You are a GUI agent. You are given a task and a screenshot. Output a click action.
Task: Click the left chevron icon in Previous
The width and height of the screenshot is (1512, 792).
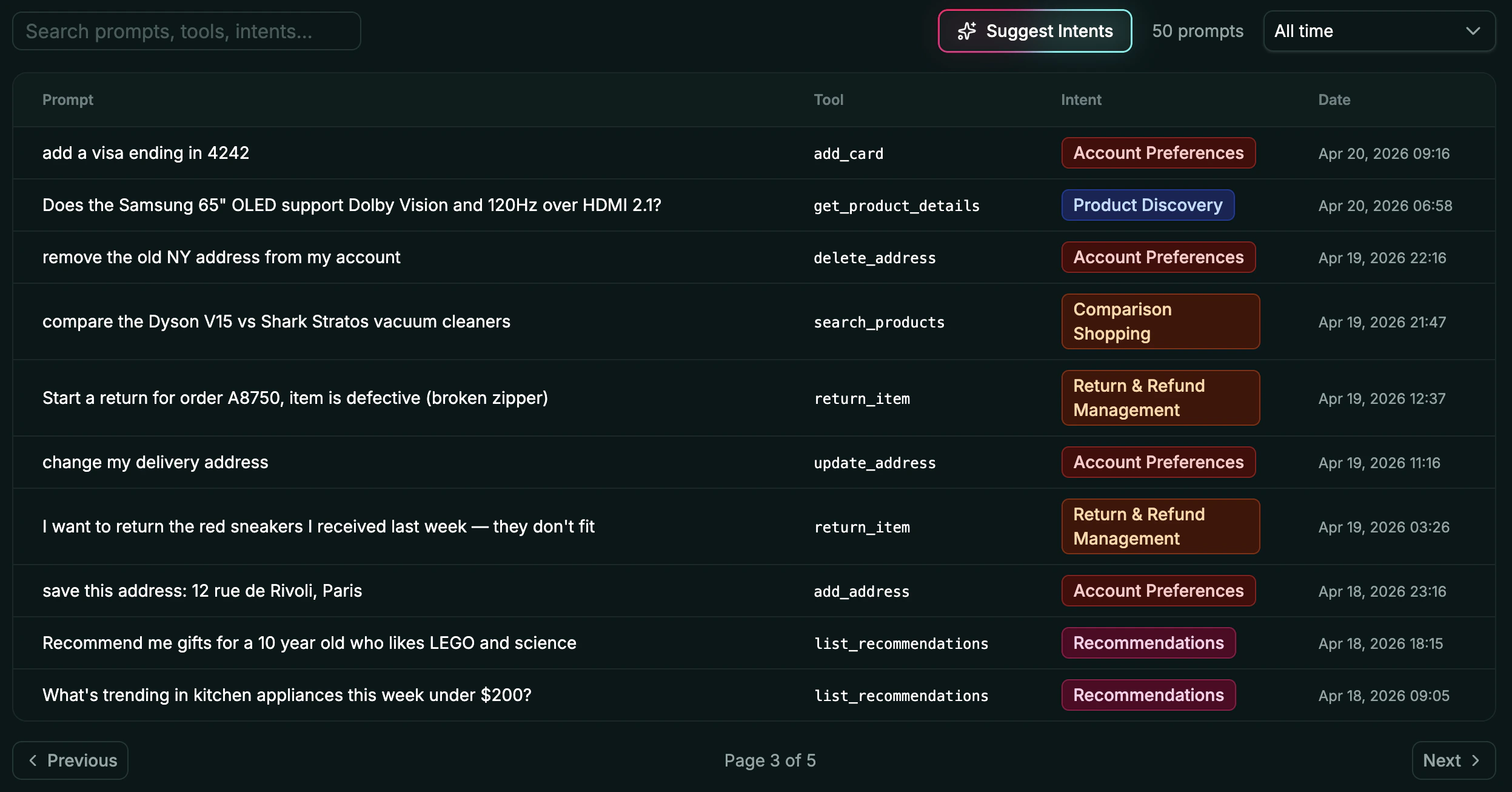tap(33, 760)
